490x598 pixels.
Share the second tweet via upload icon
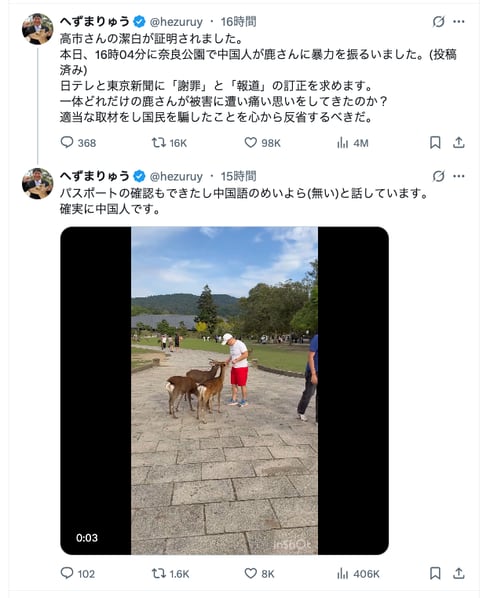click(x=459, y=573)
